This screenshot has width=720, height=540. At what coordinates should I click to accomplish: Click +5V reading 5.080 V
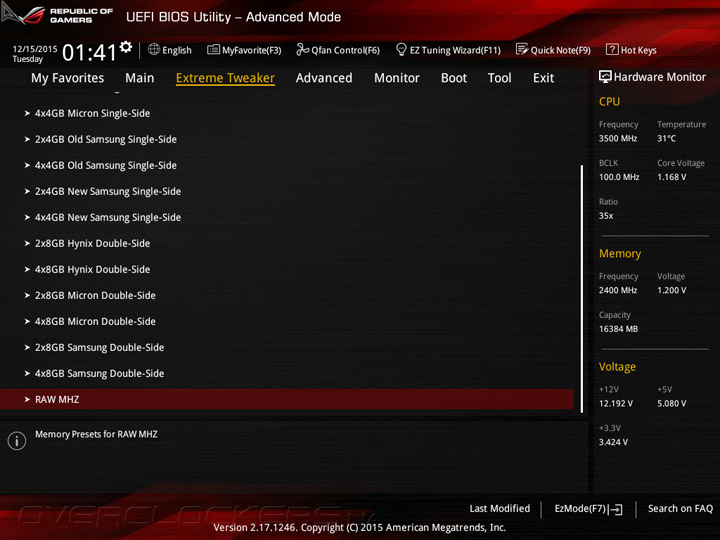pos(671,404)
